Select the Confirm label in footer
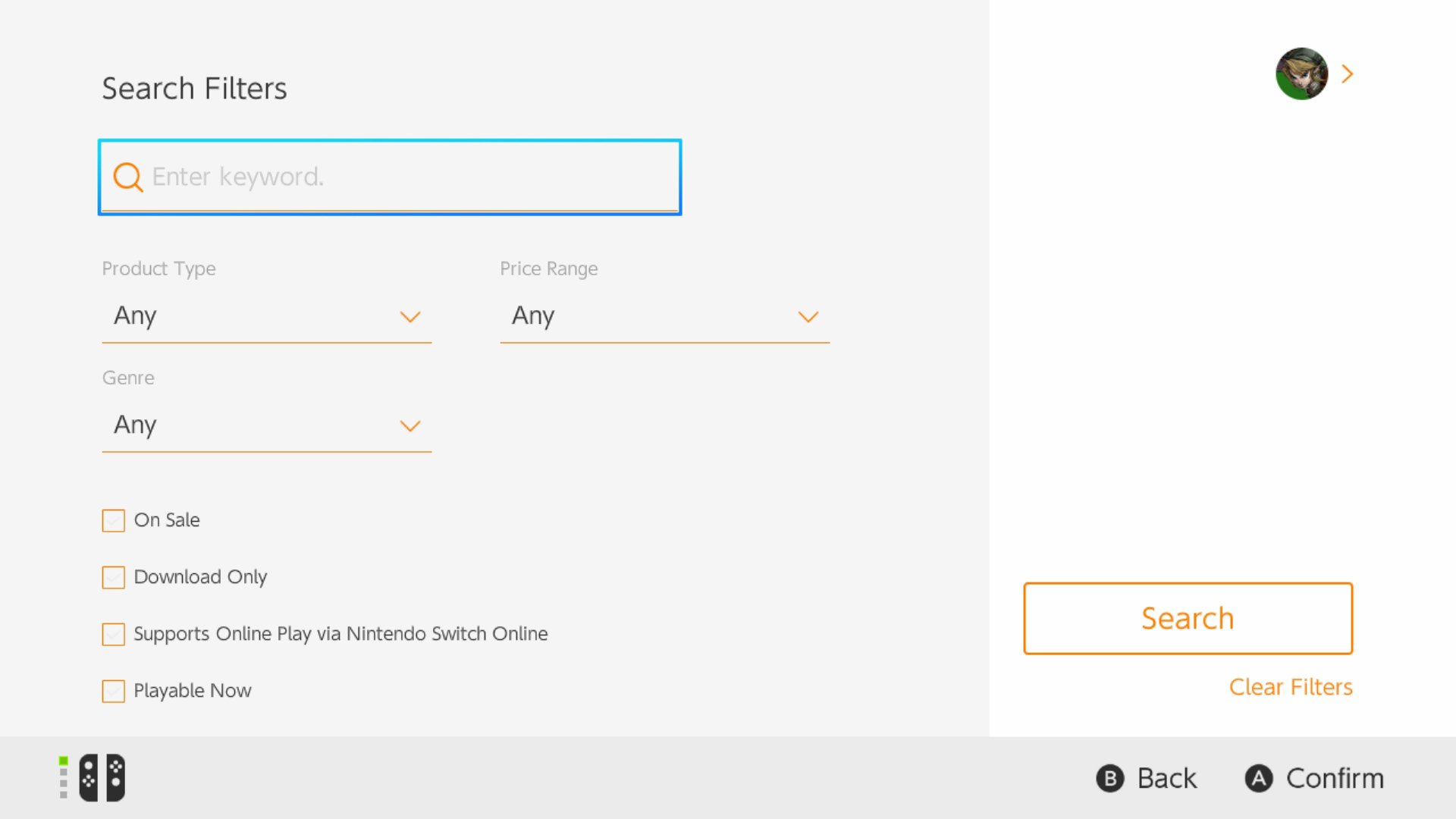Screen dimensions: 1456x819 click(1335, 779)
